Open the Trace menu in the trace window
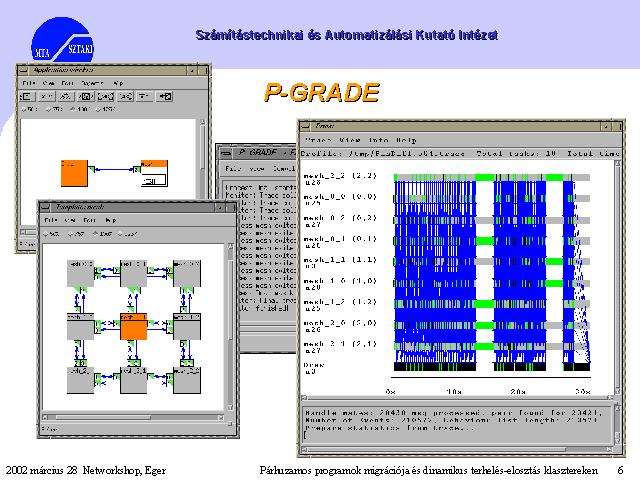The height and width of the screenshot is (480, 640). 318,140
